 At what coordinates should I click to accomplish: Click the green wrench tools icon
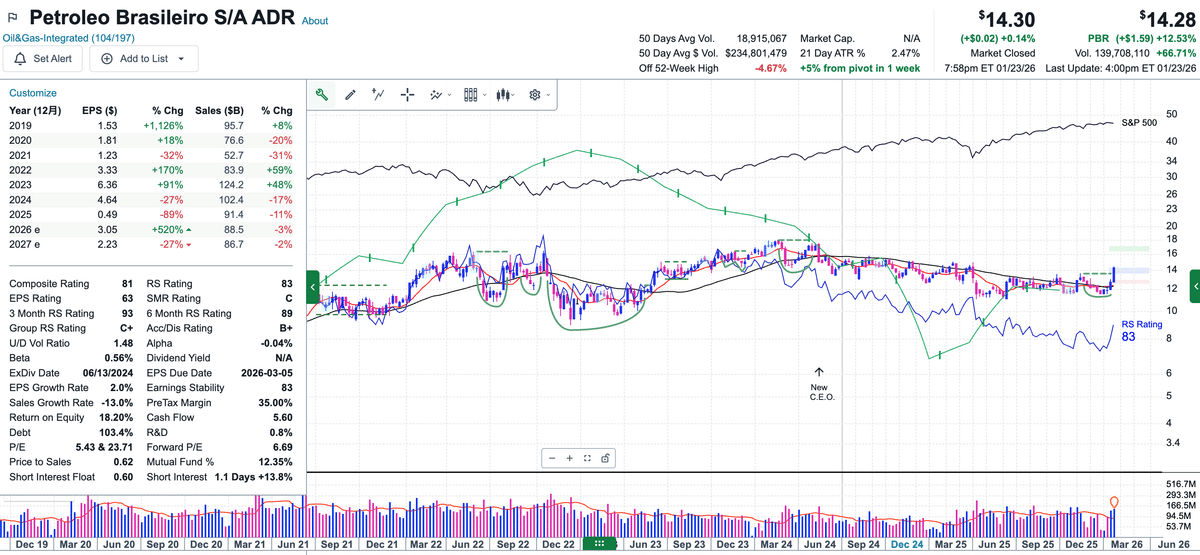[322, 95]
